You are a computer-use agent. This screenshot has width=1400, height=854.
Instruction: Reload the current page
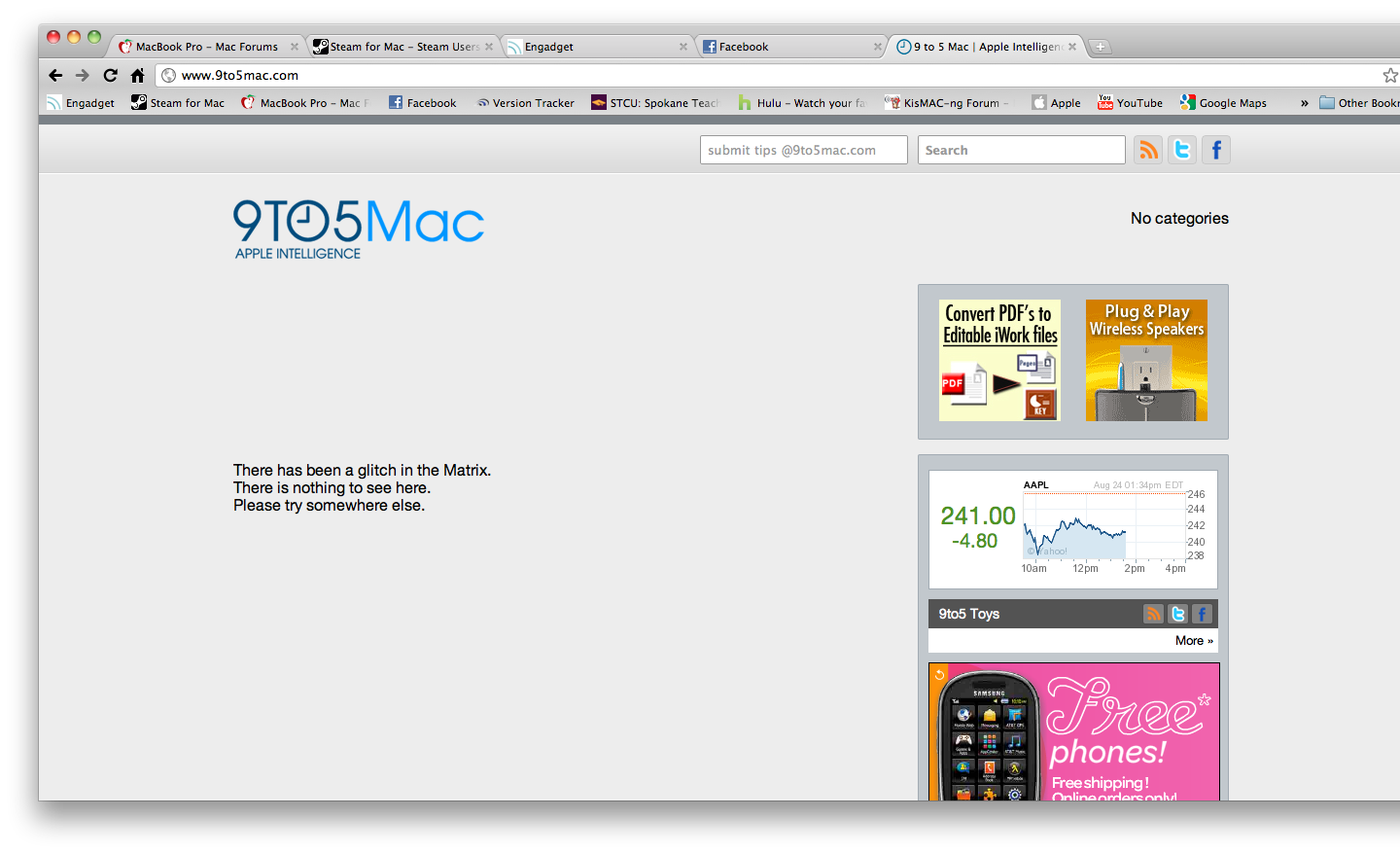110,75
